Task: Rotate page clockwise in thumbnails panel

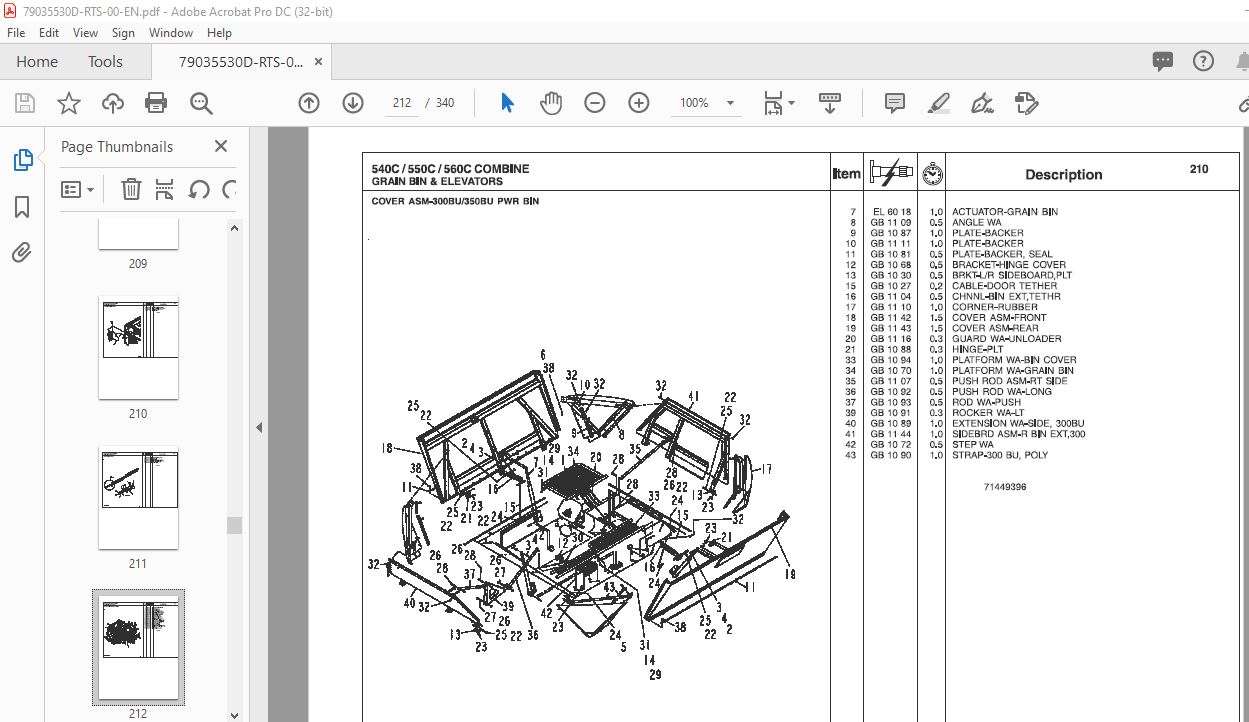Action: (x=229, y=189)
